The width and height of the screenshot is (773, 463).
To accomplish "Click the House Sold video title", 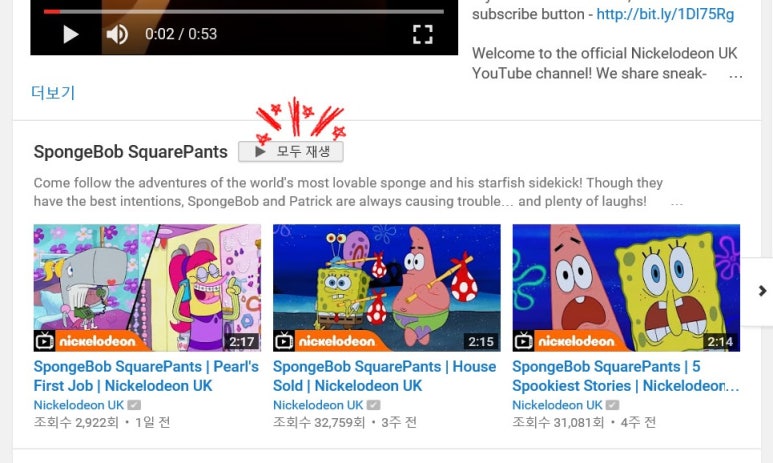I will [385, 376].
